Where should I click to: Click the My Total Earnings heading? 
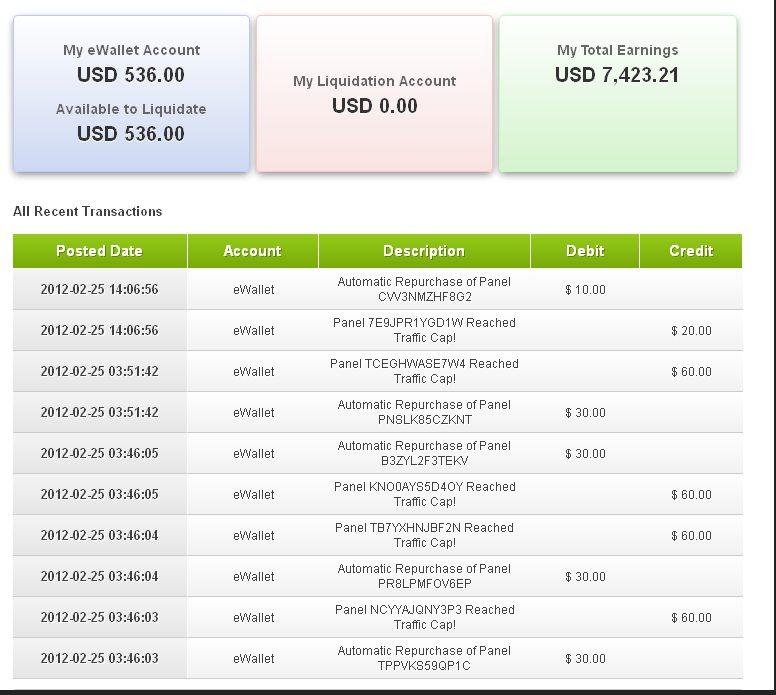[x=618, y=50]
